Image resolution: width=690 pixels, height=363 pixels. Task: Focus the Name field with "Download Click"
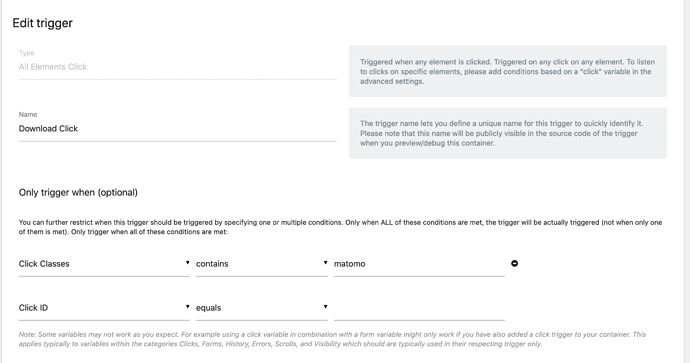pos(177,129)
